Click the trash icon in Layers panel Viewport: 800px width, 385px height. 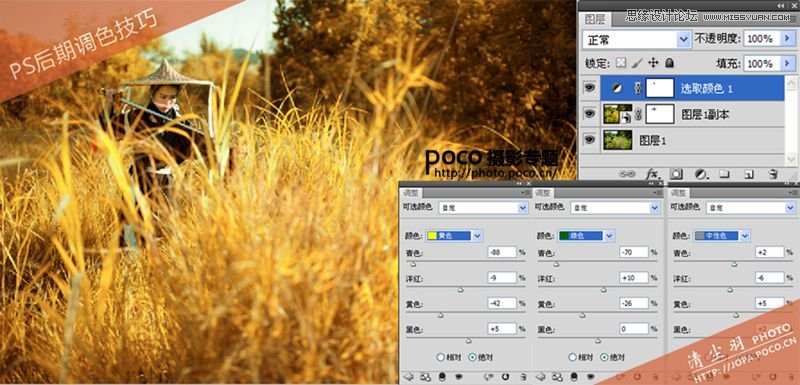pyautogui.click(x=773, y=174)
